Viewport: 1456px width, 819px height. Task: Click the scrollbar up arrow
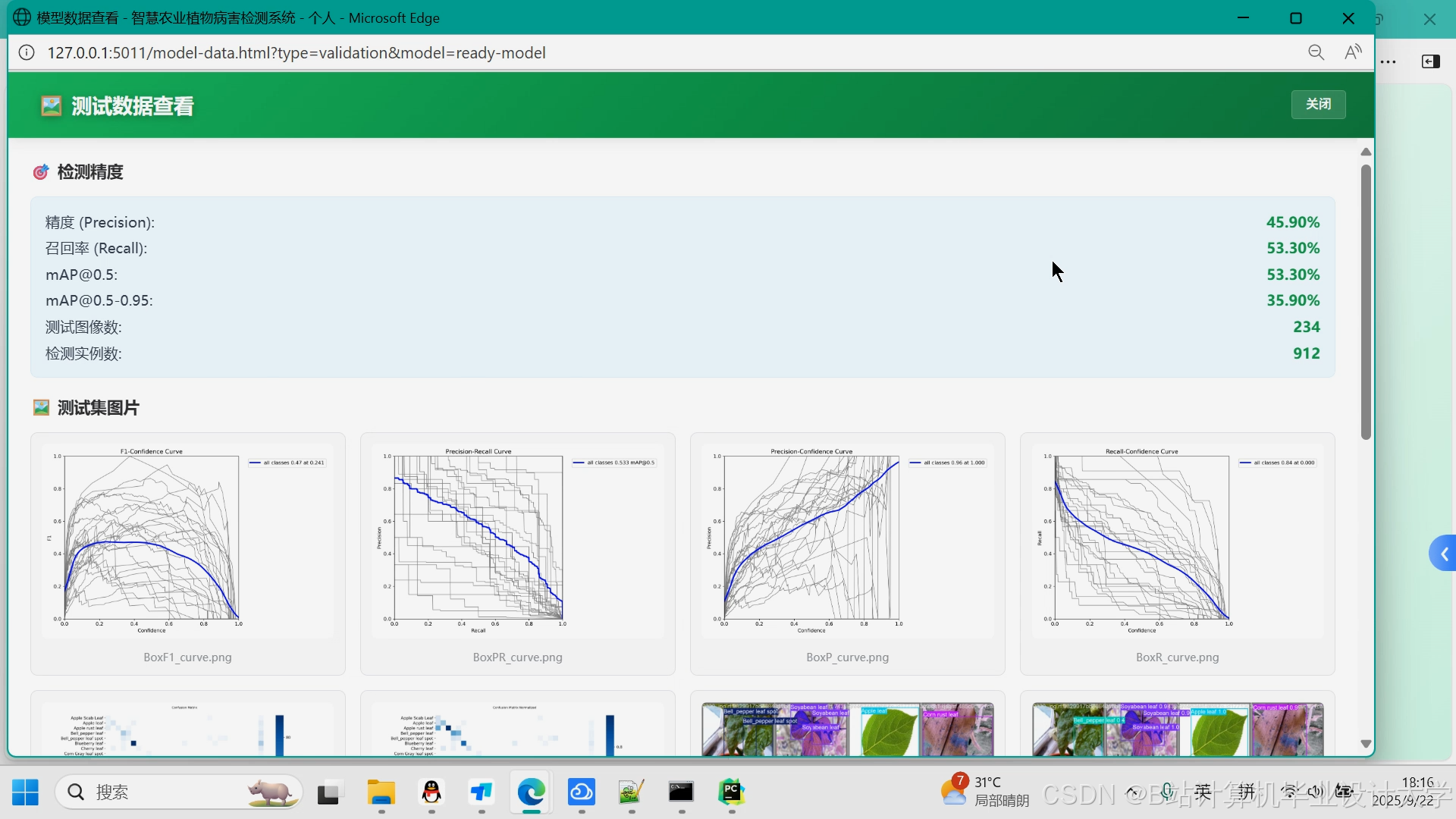1366,152
